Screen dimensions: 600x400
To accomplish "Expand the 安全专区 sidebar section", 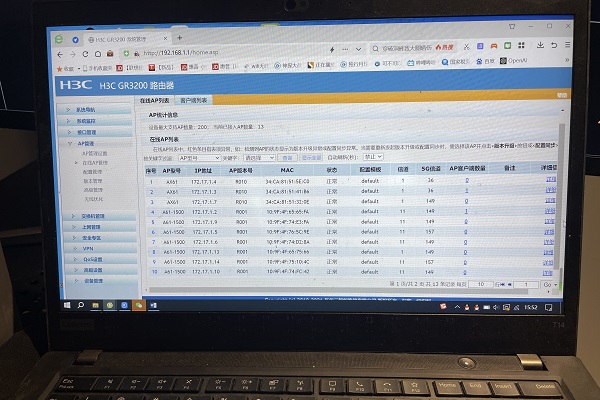I will pos(90,237).
